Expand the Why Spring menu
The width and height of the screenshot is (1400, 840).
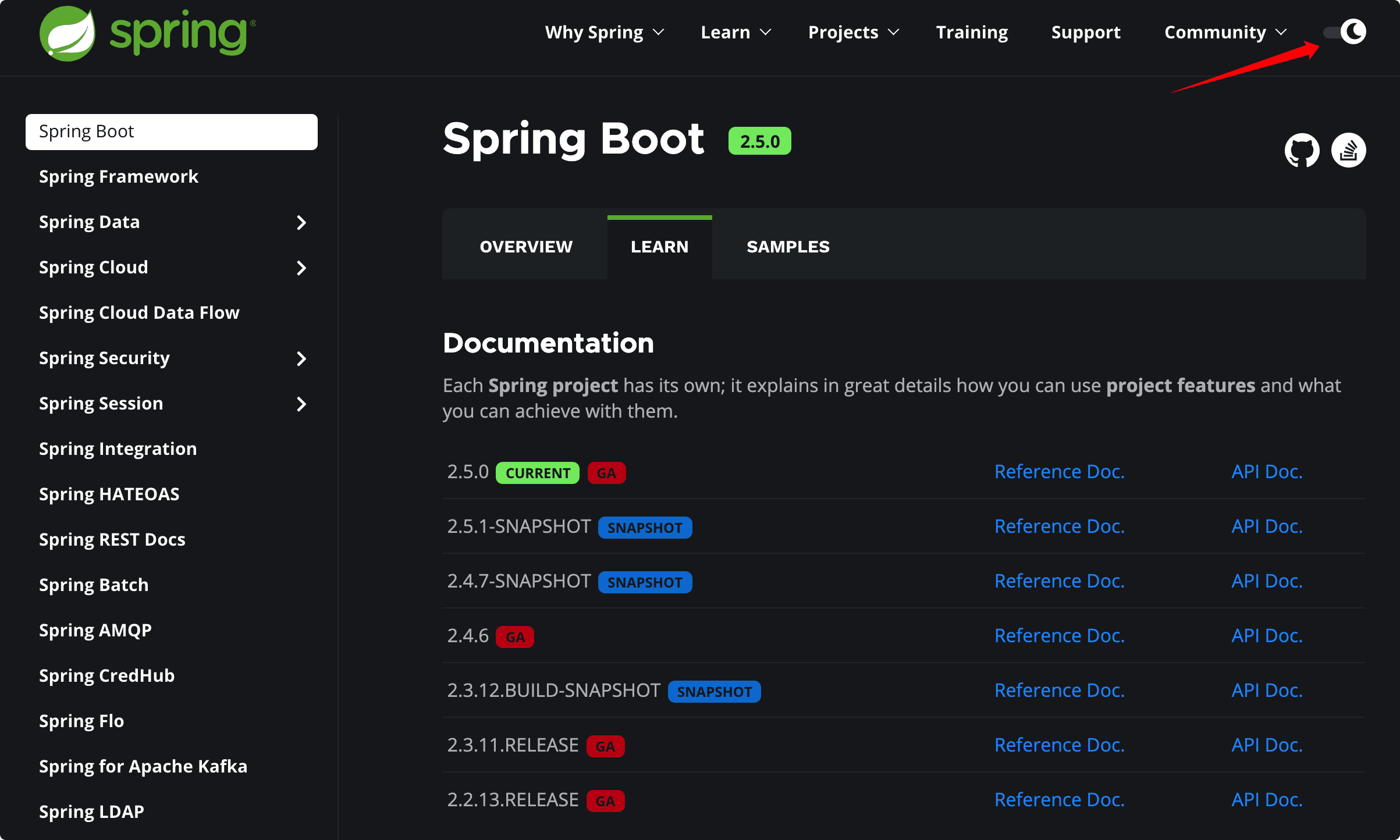click(x=605, y=32)
